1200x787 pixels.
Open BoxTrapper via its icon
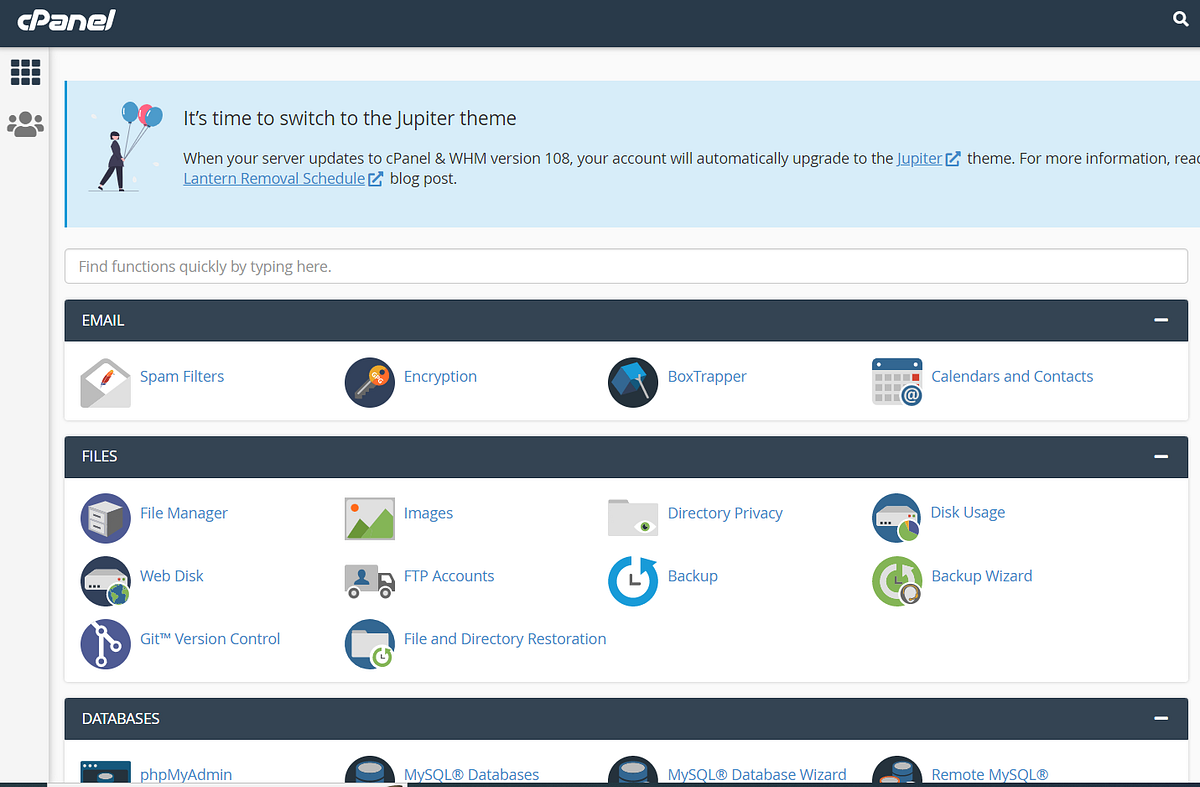(x=633, y=382)
